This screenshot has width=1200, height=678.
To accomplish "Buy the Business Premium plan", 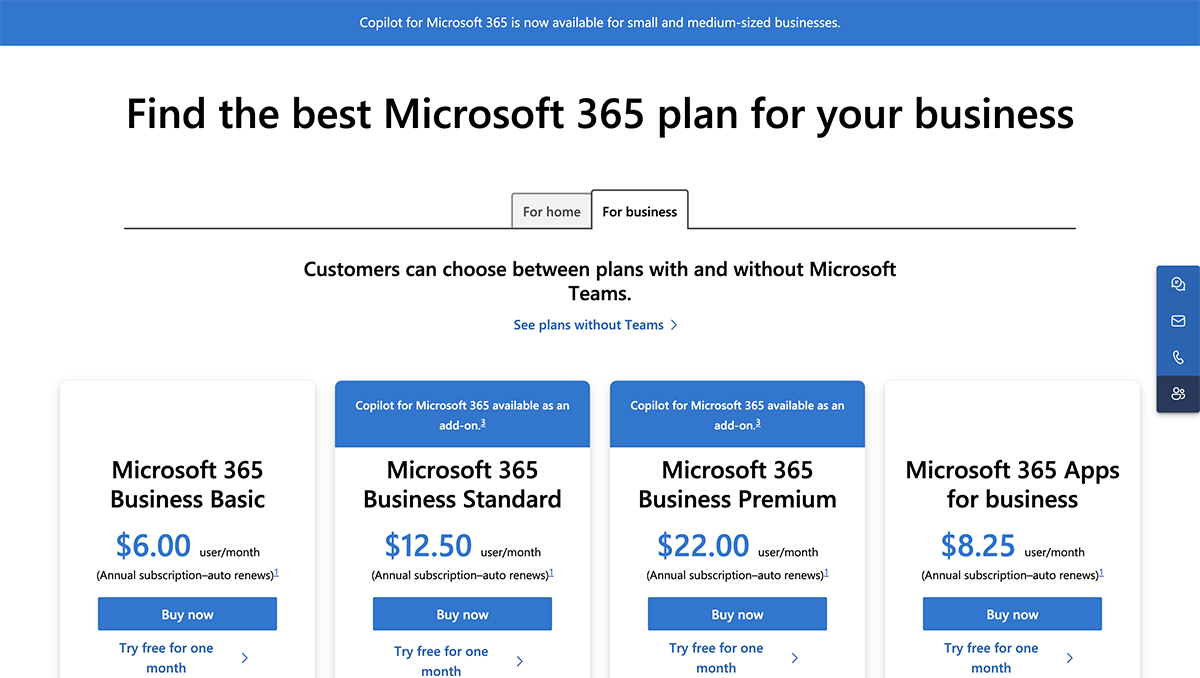I will pos(737,613).
